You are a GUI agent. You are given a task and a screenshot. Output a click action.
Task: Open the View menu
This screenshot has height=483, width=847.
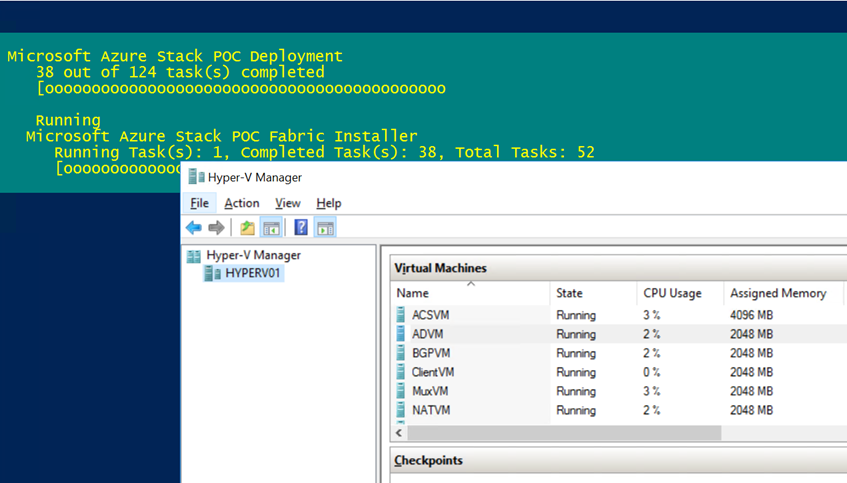287,203
